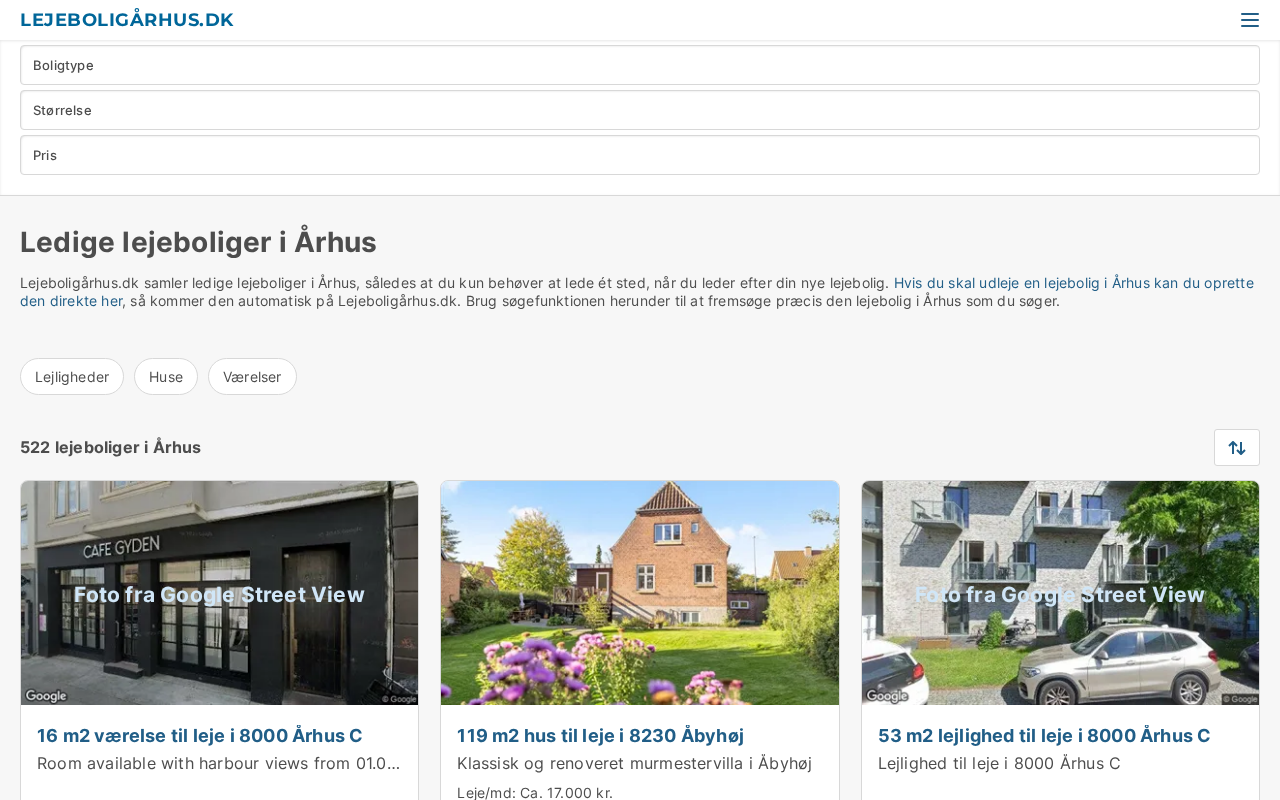Expand the Størrelse dropdown
The height and width of the screenshot is (800, 1280).
coord(640,110)
